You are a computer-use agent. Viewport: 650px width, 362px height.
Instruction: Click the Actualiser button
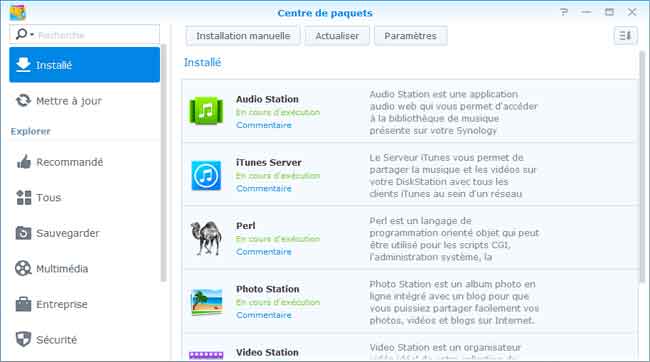coord(337,36)
